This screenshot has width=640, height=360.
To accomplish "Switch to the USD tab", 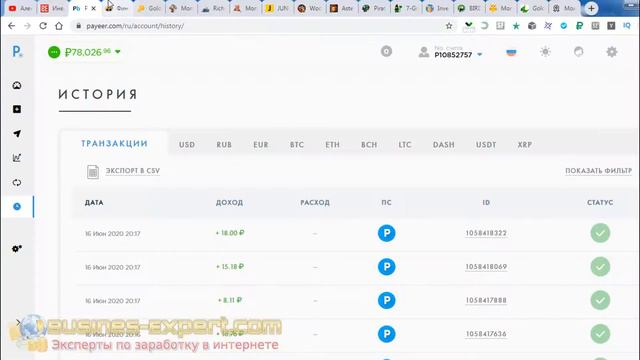I will point(187,144).
